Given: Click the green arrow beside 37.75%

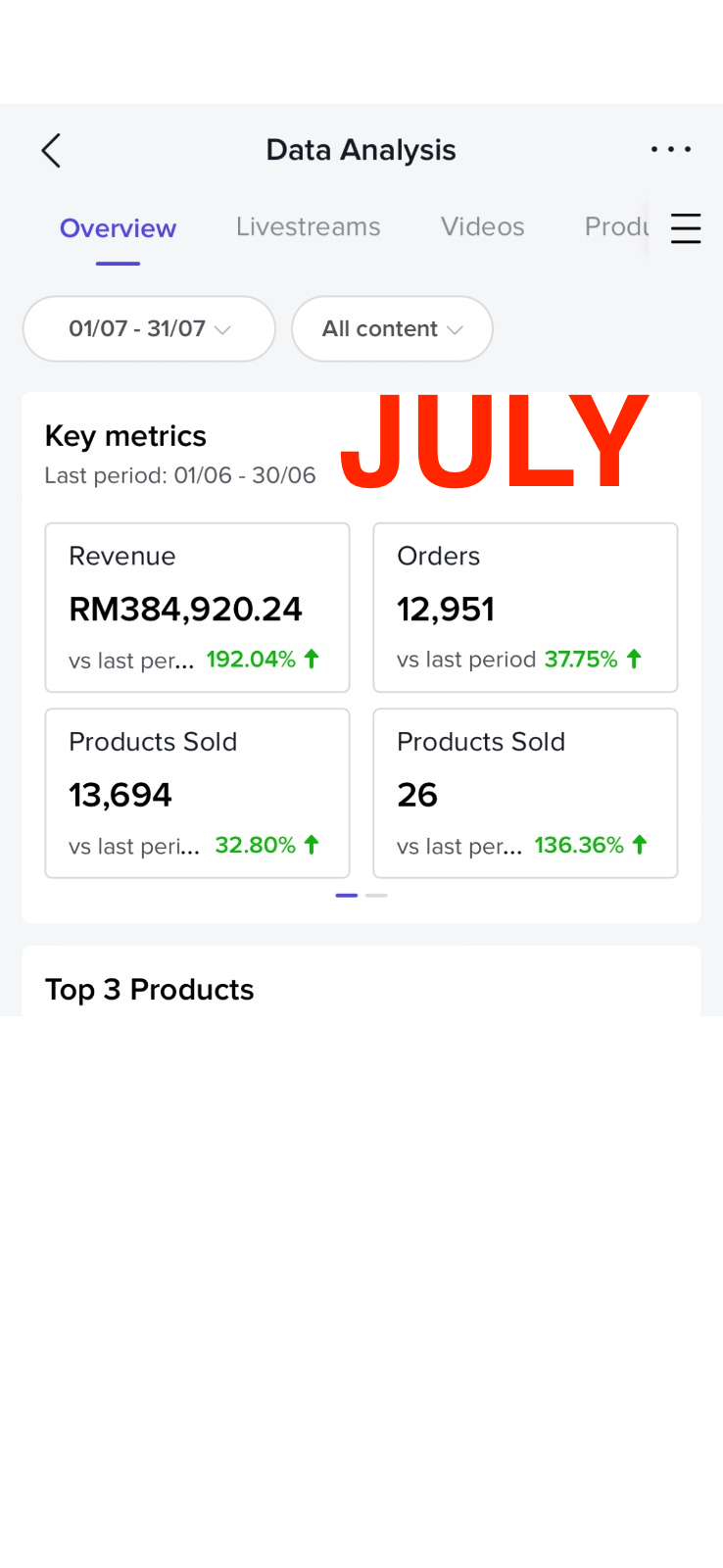Looking at the screenshot, I should (634, 660).
